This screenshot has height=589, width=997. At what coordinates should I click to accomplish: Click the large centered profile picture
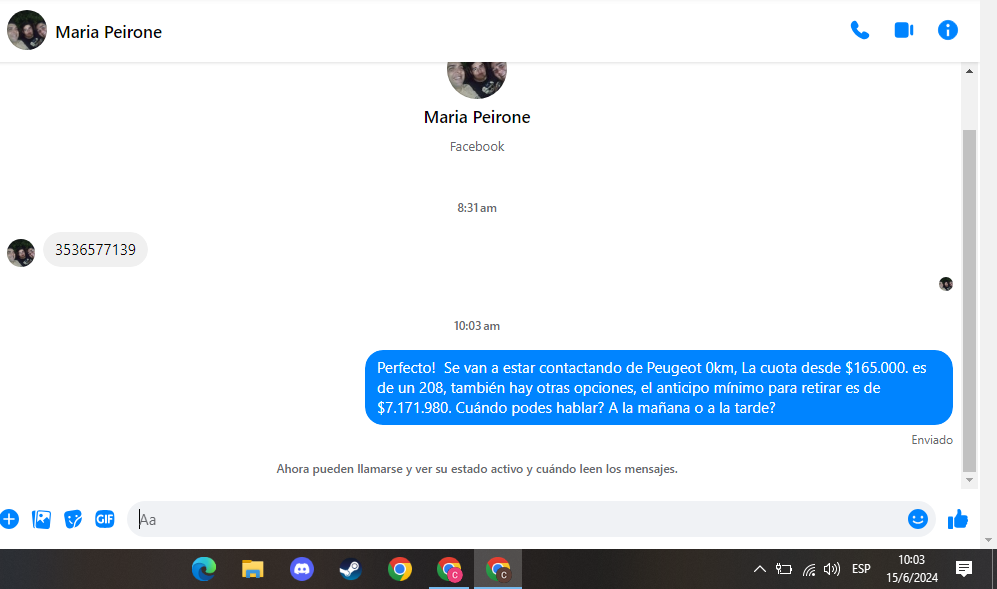click(x=477, y=72)
